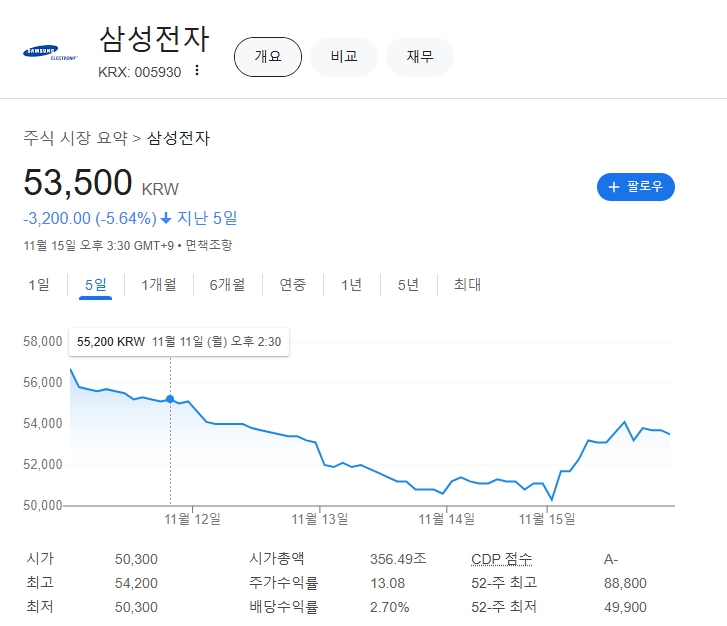
Task: Select the 5일 chart range
Action: pyautogui.click(x=96, y=285)
